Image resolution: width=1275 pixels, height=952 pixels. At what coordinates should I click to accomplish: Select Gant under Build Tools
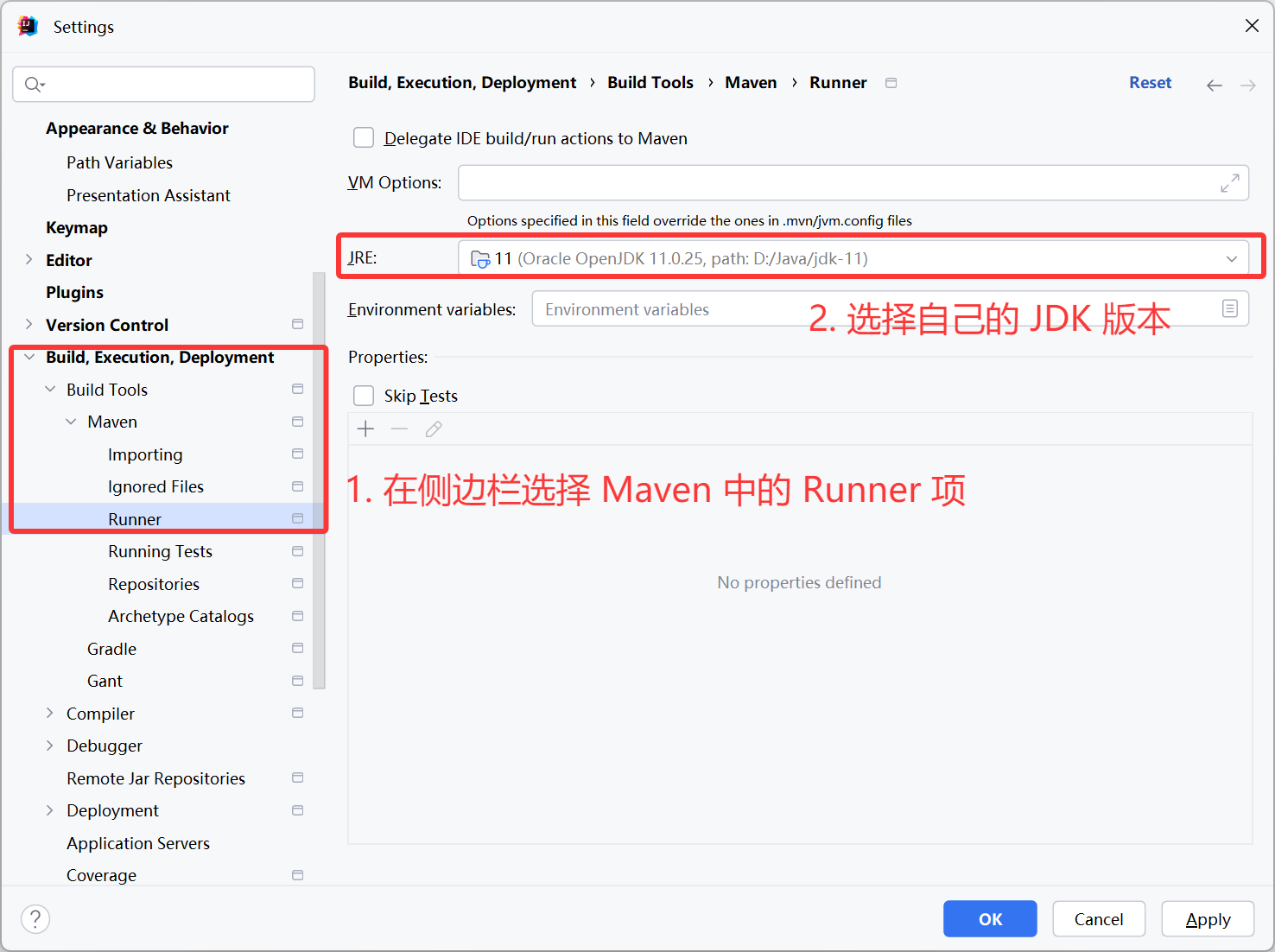coord(105,681)
